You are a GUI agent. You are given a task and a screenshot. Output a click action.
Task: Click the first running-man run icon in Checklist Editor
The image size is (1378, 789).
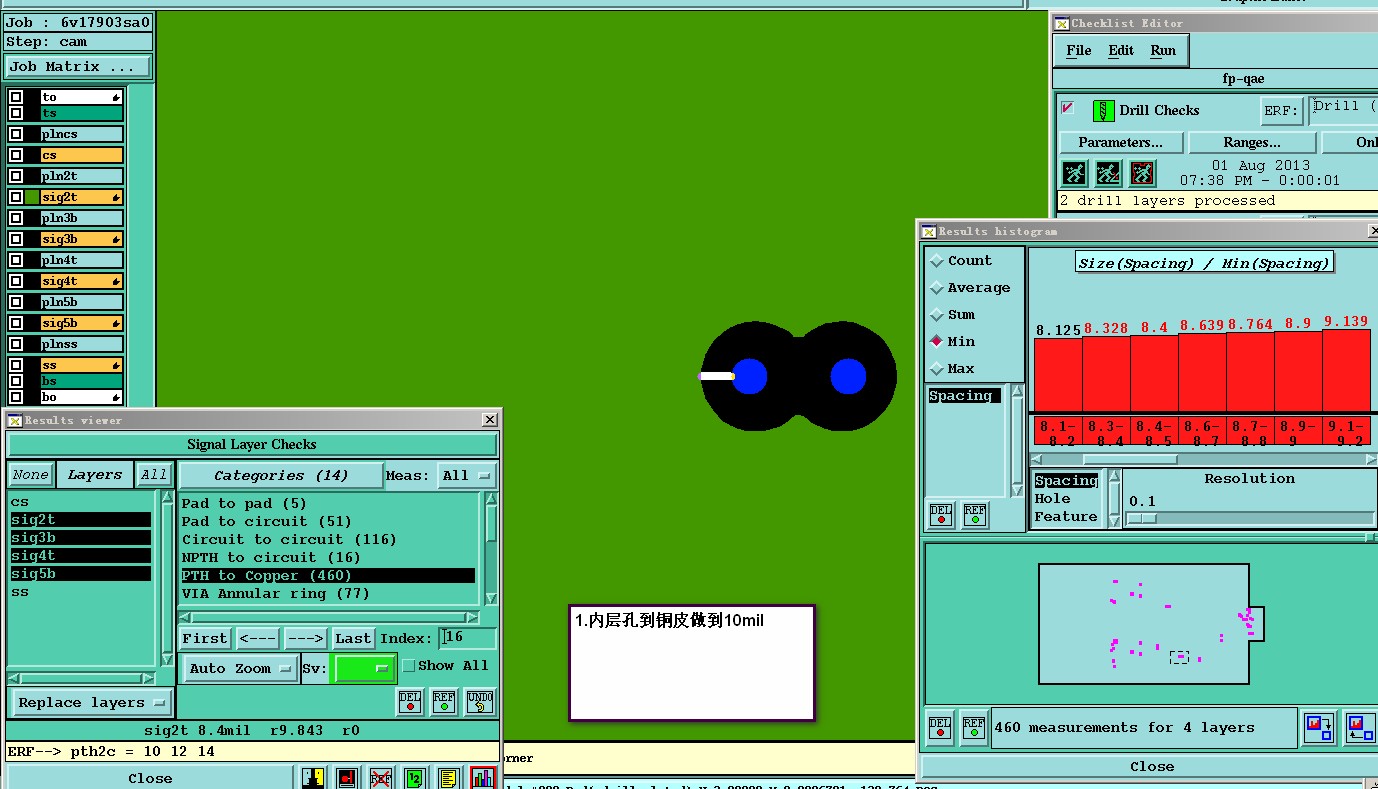(1074, 173)
